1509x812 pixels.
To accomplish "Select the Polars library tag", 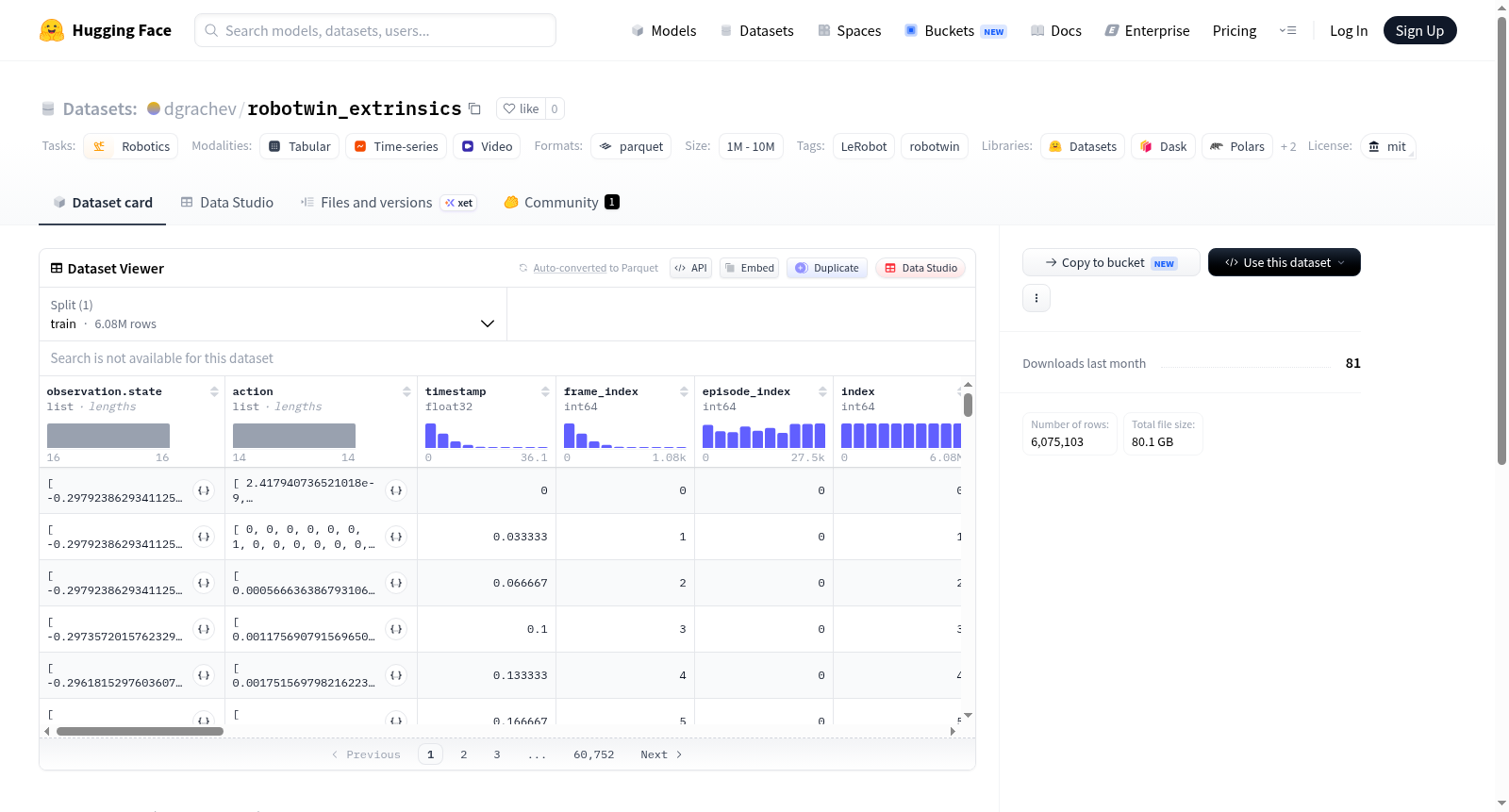I will pyautogui.click(x=1237, y=146).
